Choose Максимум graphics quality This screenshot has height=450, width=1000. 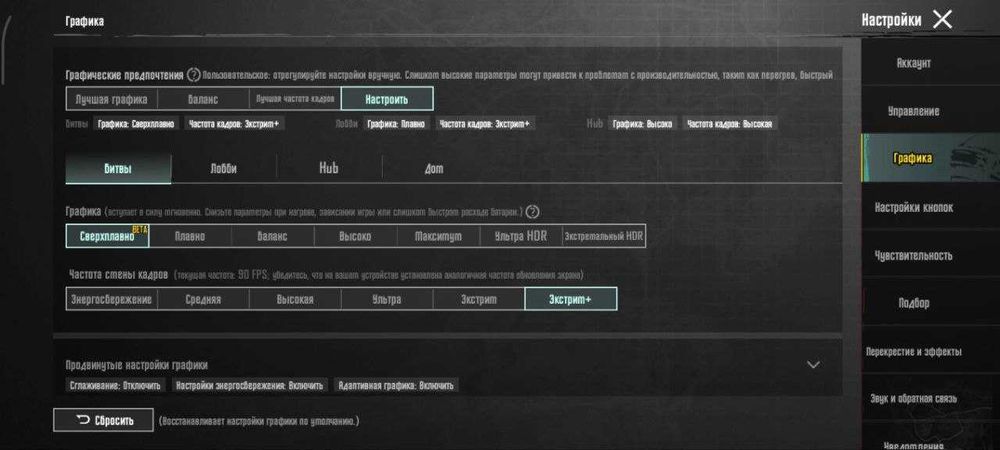tap(438, 236)
